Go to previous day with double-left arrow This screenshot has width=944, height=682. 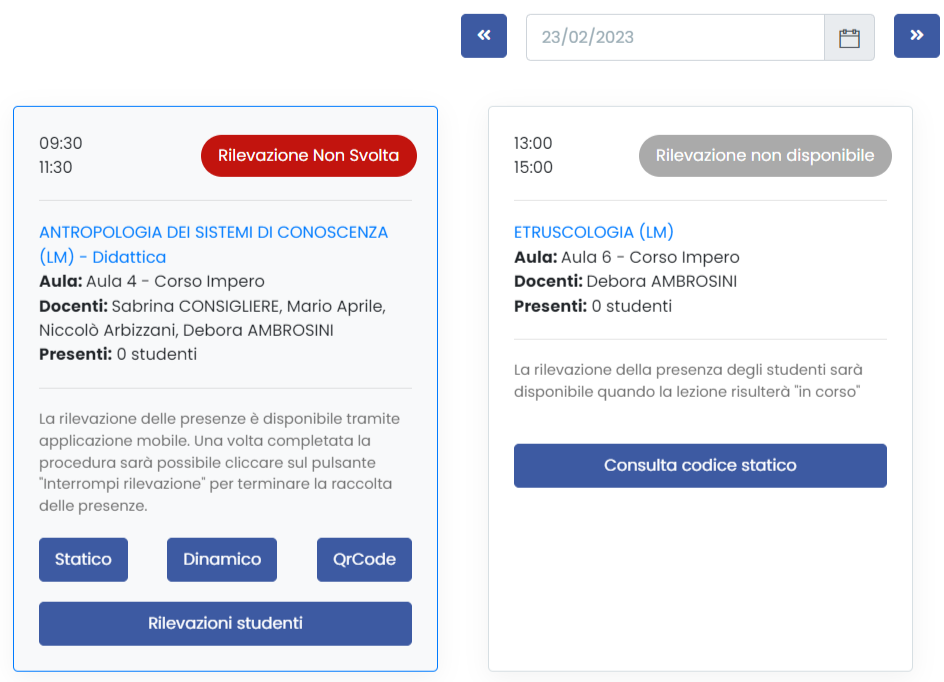(483, 36)
